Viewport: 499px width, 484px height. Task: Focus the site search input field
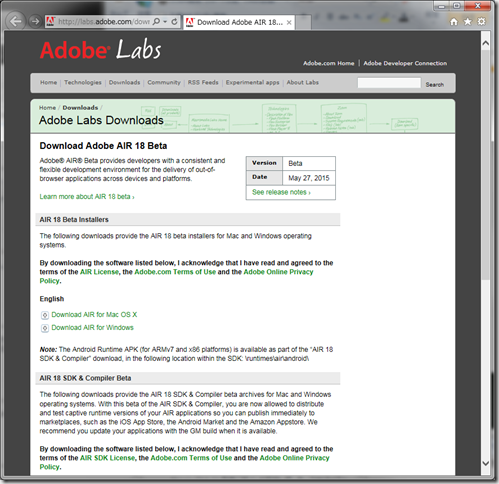pyautogui.click(x=389, y=83)
